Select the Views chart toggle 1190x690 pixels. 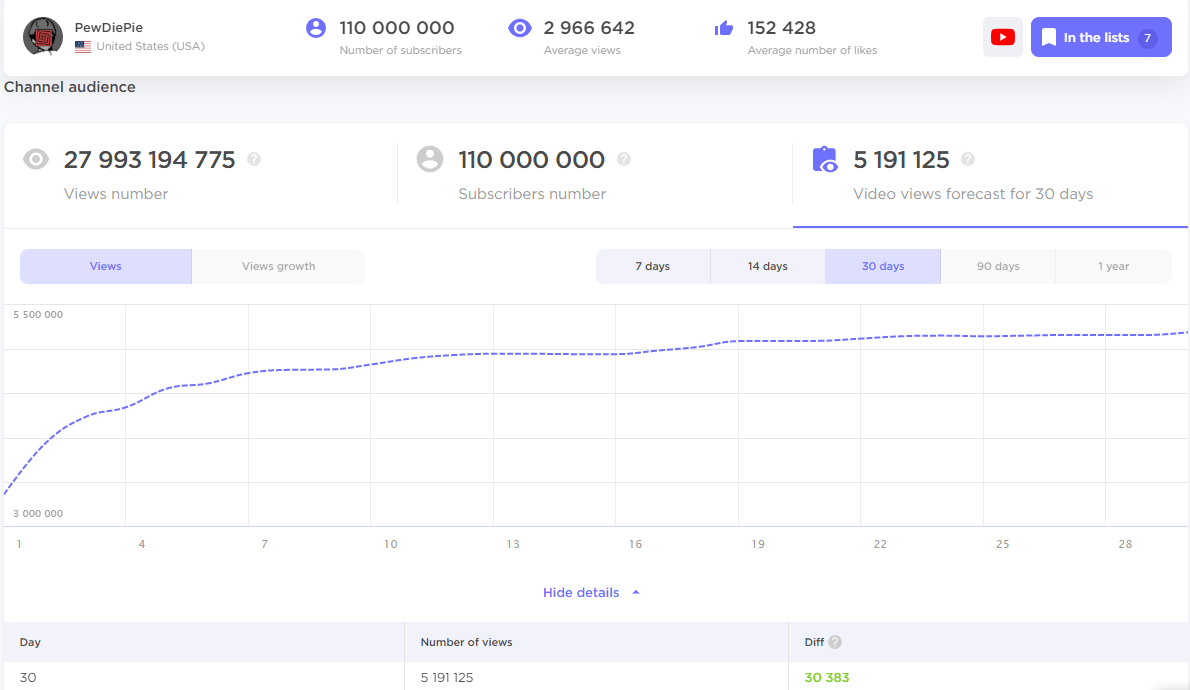tap(105, 266)
